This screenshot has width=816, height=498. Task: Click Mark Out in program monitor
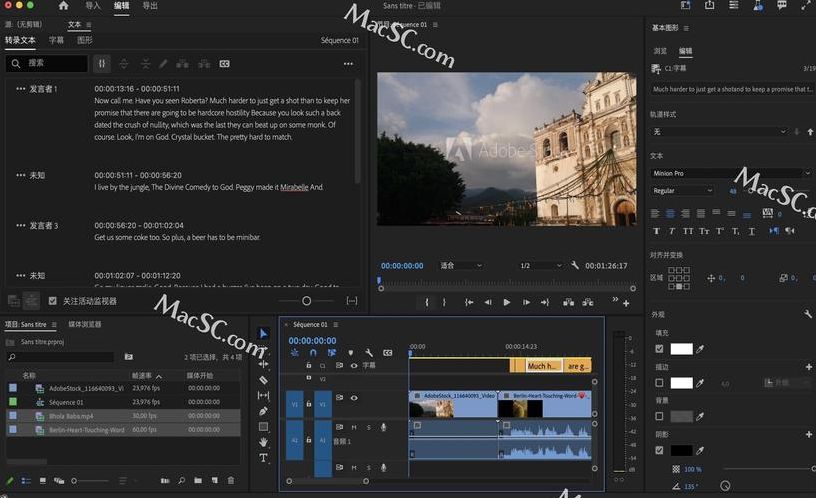(x=444, y=302)
